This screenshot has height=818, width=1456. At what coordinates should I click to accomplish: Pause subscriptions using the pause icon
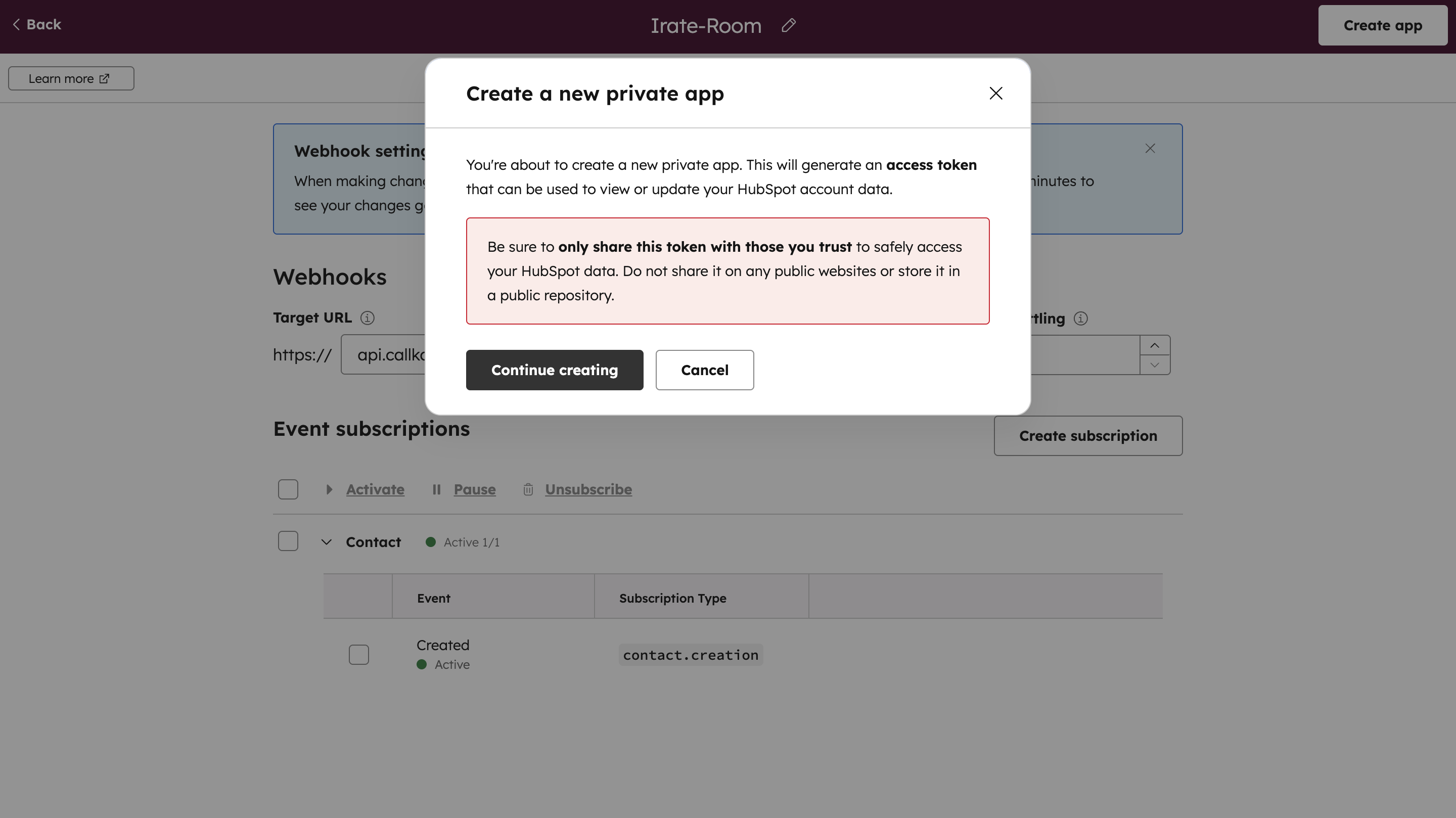click(x=436, y=489)
